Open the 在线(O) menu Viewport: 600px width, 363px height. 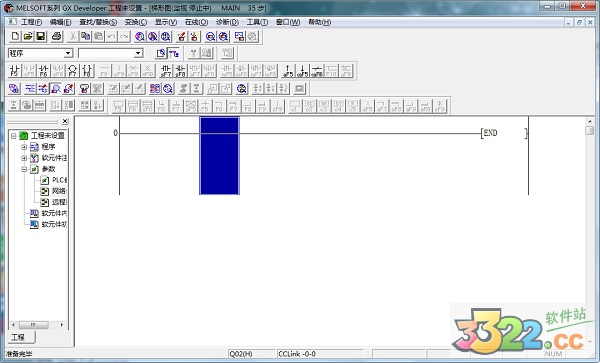click(196, 22)
